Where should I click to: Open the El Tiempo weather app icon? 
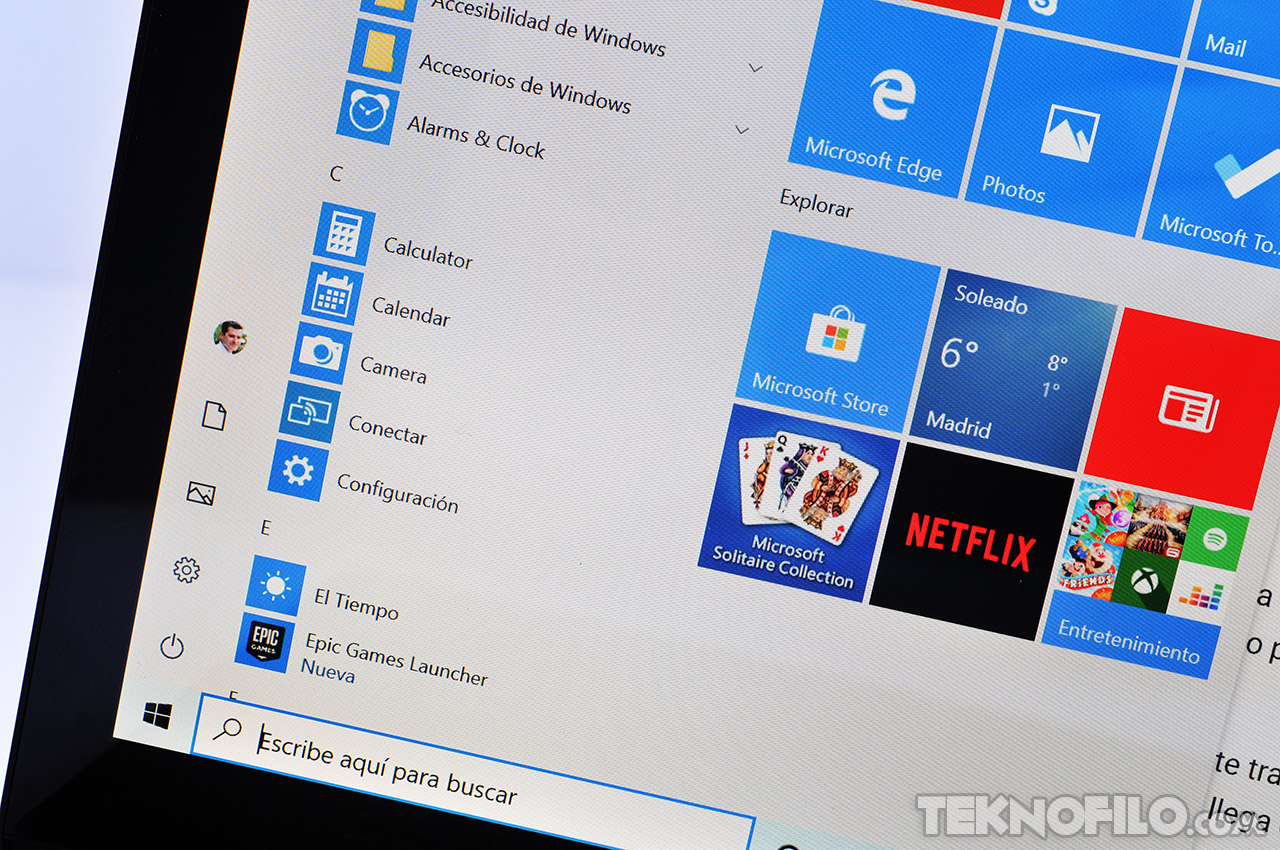coord(276,586)
